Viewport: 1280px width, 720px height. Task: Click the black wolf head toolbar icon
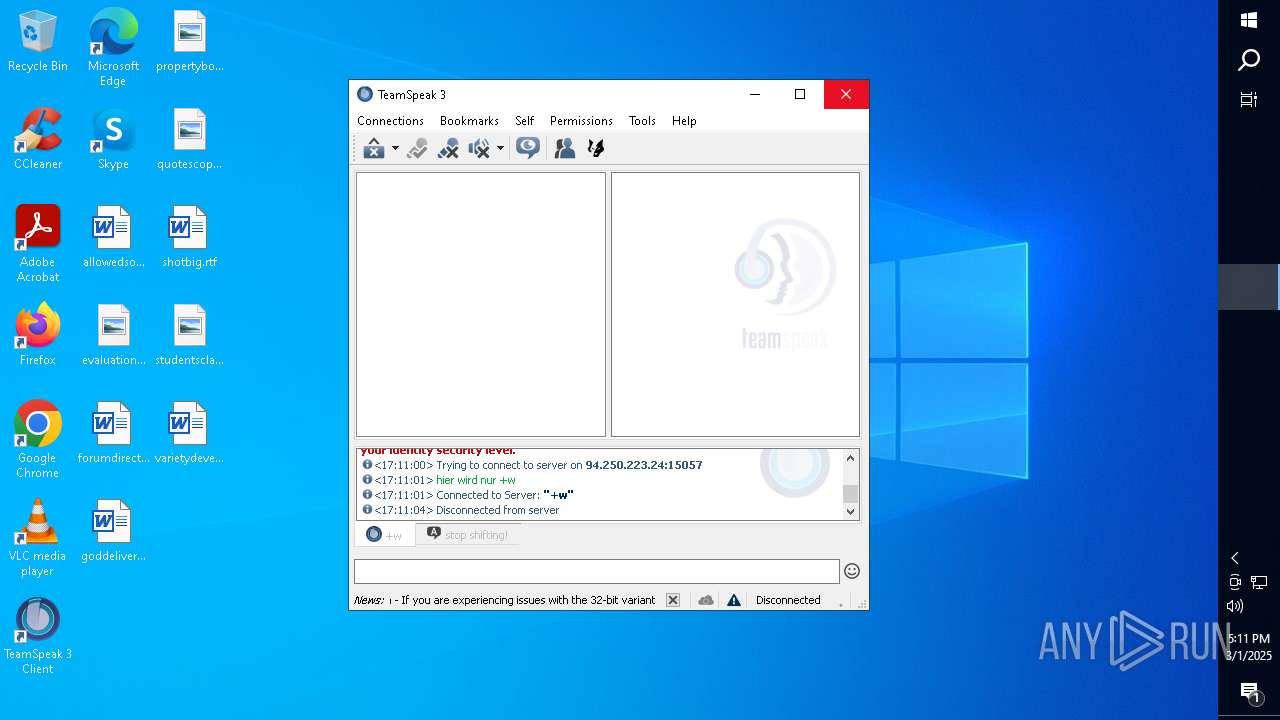(x=596, y=148)
